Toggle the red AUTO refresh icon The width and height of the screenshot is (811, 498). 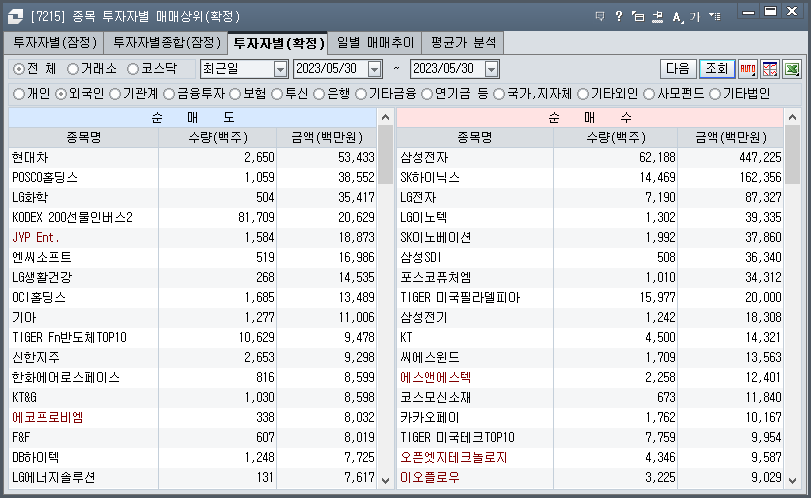click(748, 69)
